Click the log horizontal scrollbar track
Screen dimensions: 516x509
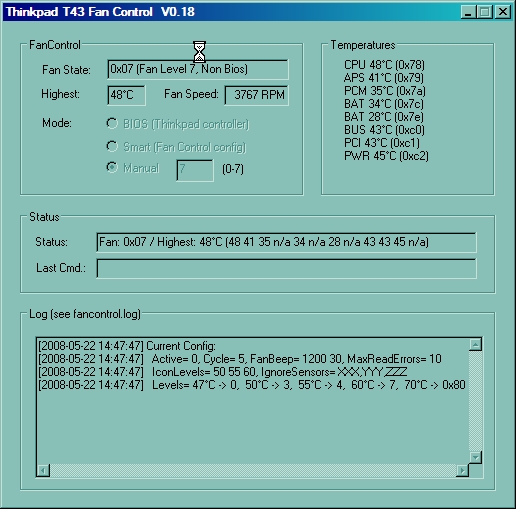(x=253, y=470)
